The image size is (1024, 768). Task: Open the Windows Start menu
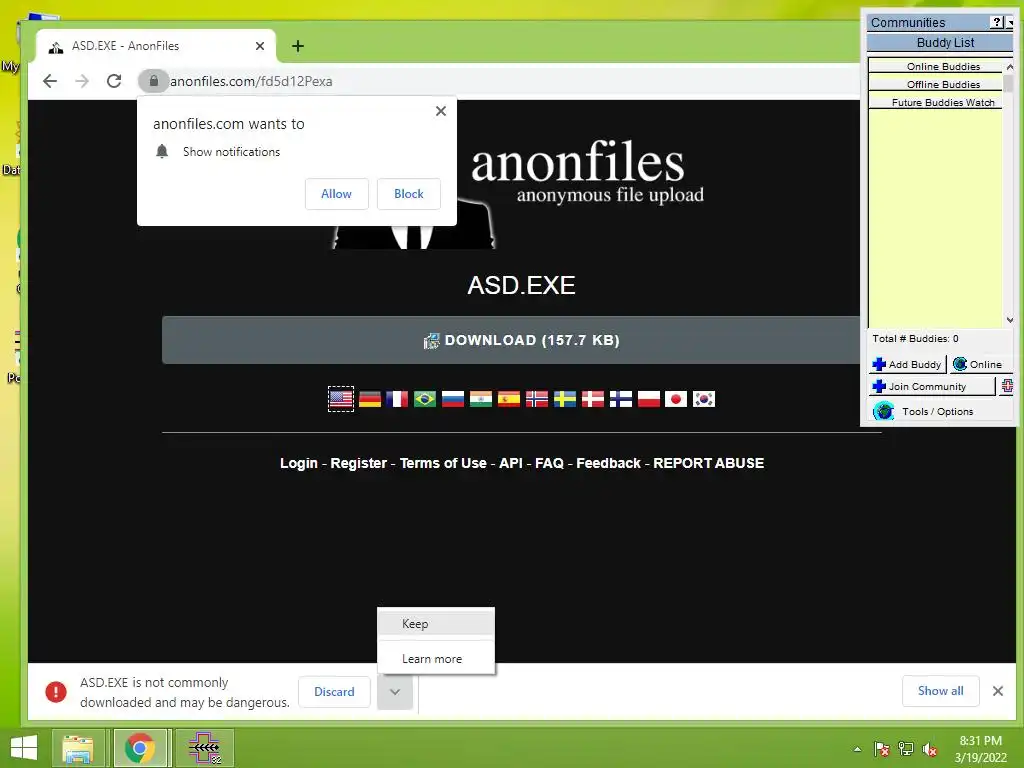pos(24,748)
